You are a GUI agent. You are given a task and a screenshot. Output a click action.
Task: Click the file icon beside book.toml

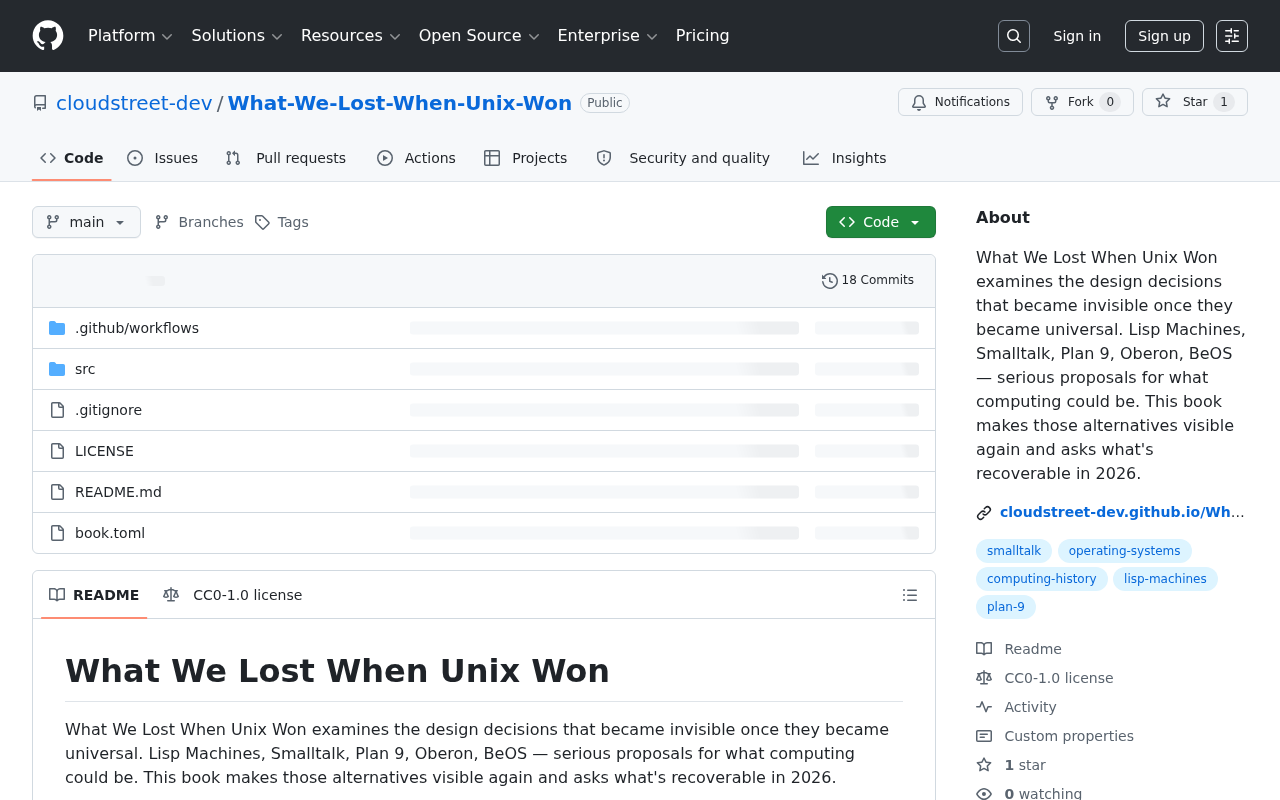click(57, 533)
